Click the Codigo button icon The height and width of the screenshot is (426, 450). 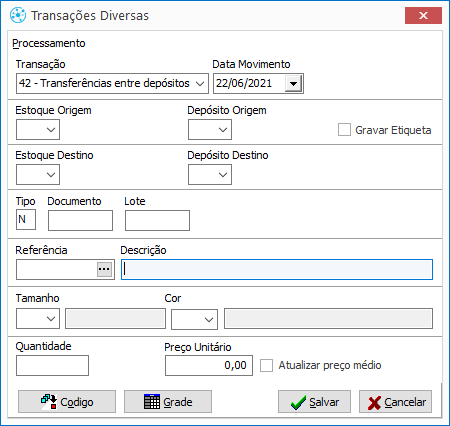pyautogui.click(x=49, y=402)
